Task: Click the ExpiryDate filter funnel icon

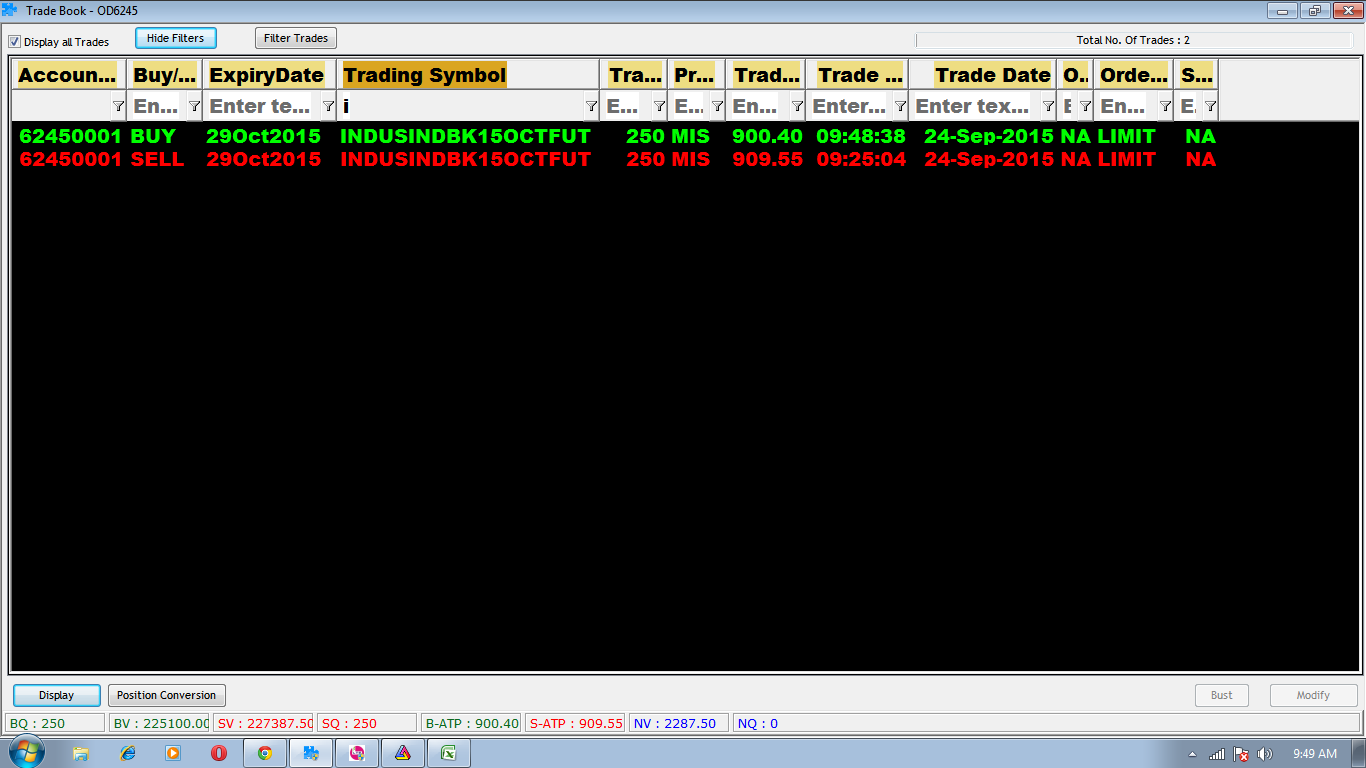Action: click(x=328, y=106)
